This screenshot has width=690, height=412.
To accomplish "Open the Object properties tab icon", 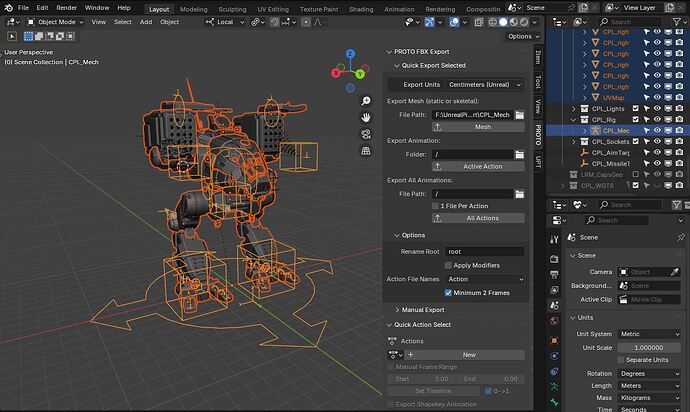I will click(554, 340).
